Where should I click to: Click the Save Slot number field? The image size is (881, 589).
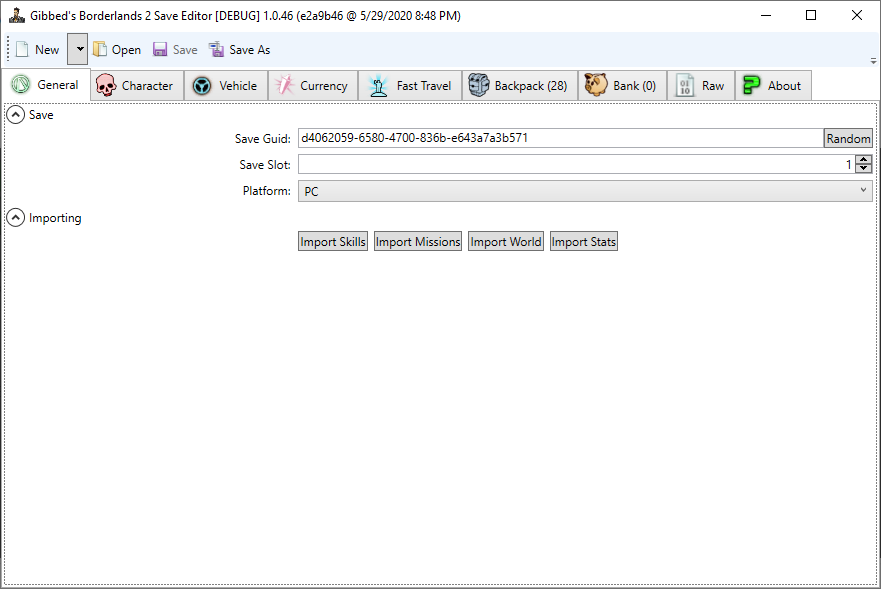(x=576, y=165)
